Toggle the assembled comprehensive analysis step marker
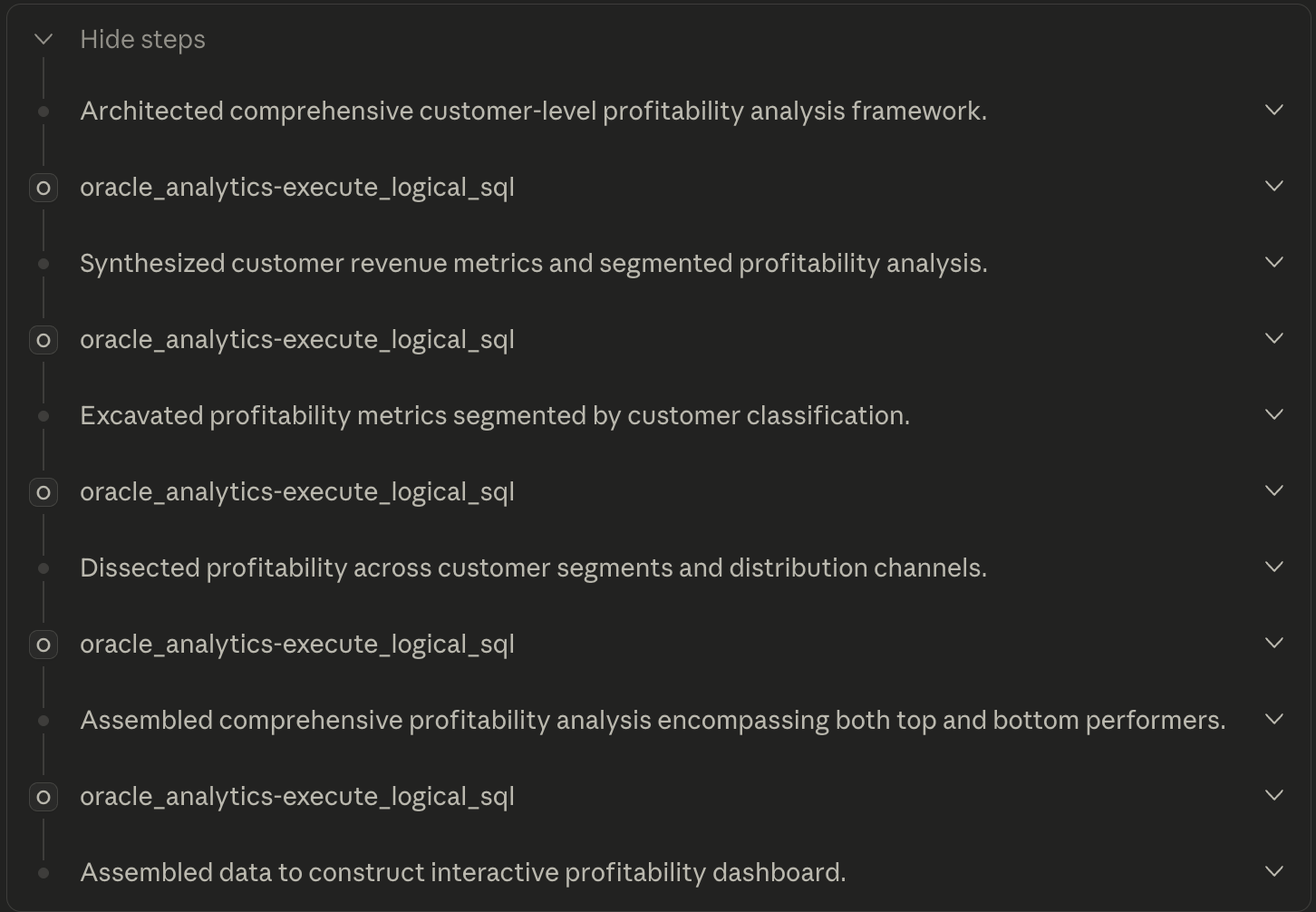Screen dimensions: 1316x912 point(43,720)
